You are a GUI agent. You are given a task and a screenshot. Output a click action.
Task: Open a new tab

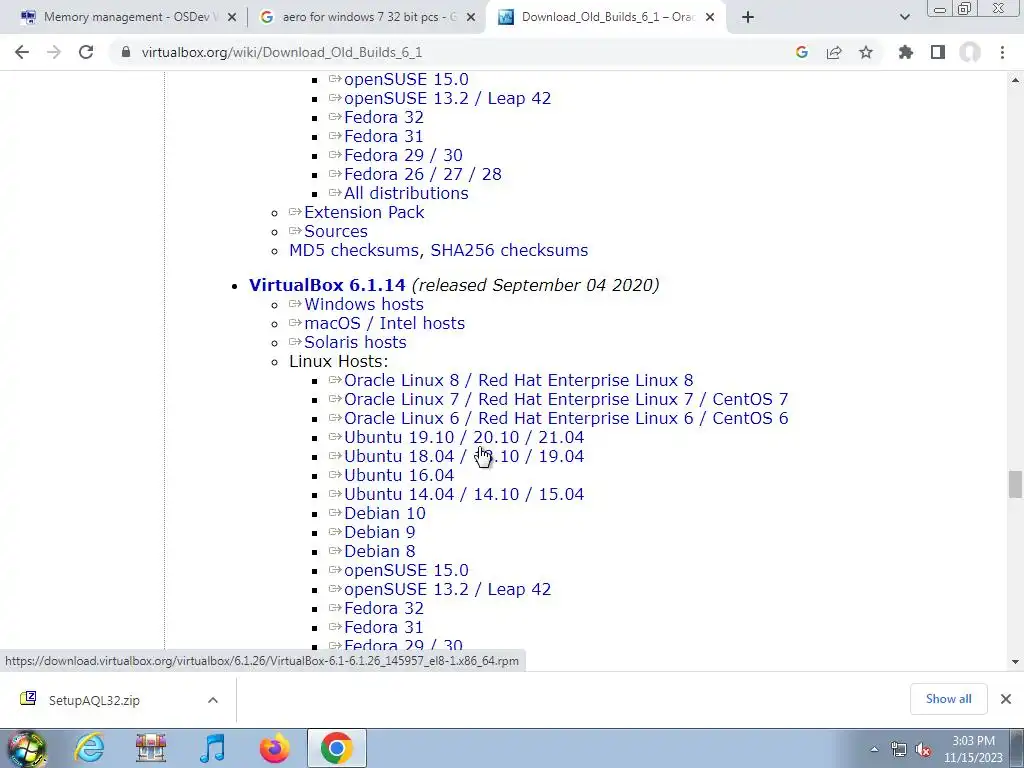pos(748,18)
